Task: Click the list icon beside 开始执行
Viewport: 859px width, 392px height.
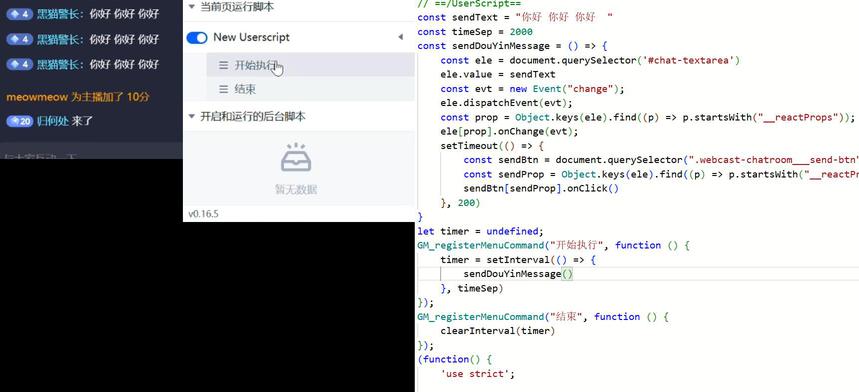Action: [224, 65]
